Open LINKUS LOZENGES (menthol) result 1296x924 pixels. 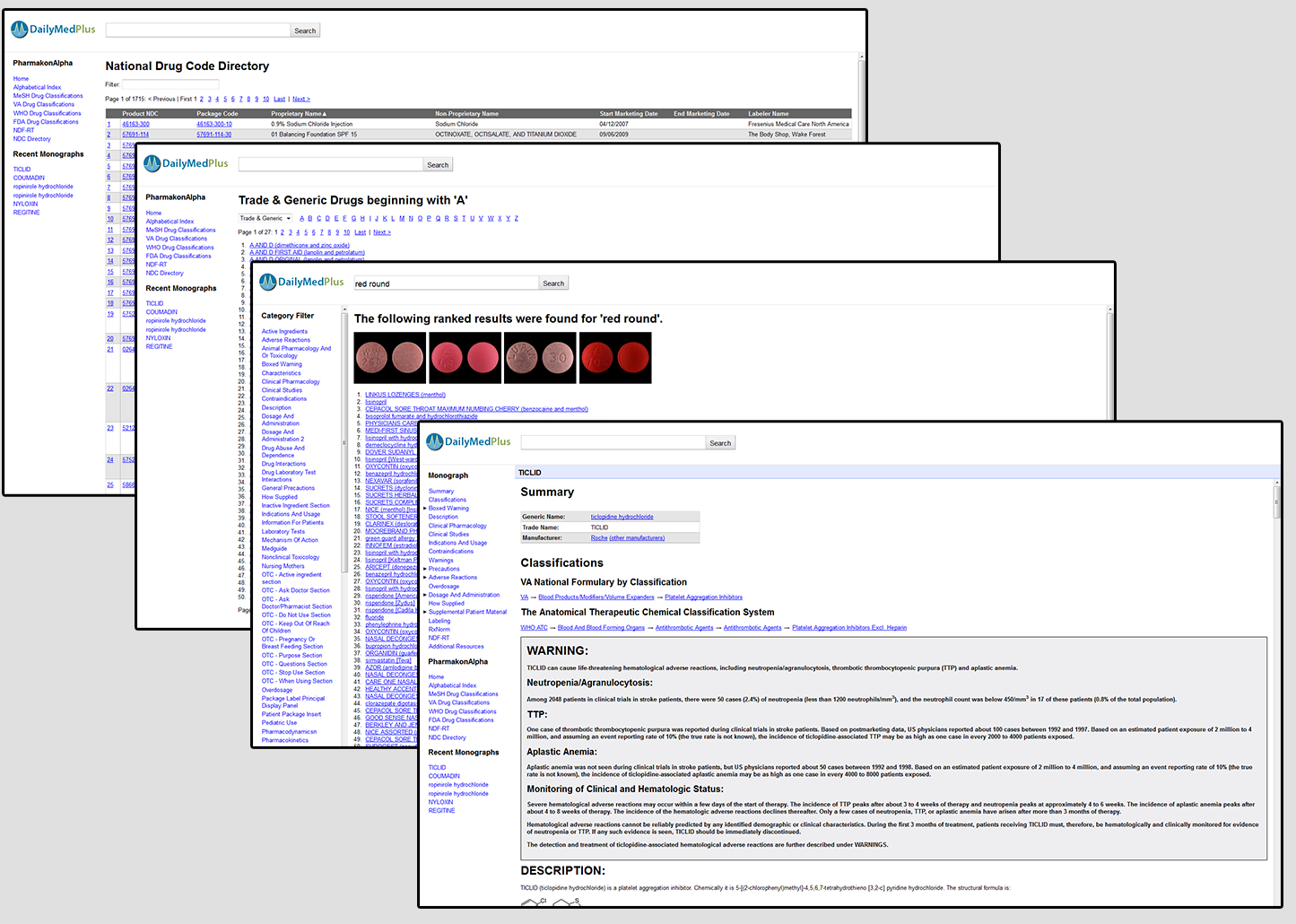tap(405, 395)
